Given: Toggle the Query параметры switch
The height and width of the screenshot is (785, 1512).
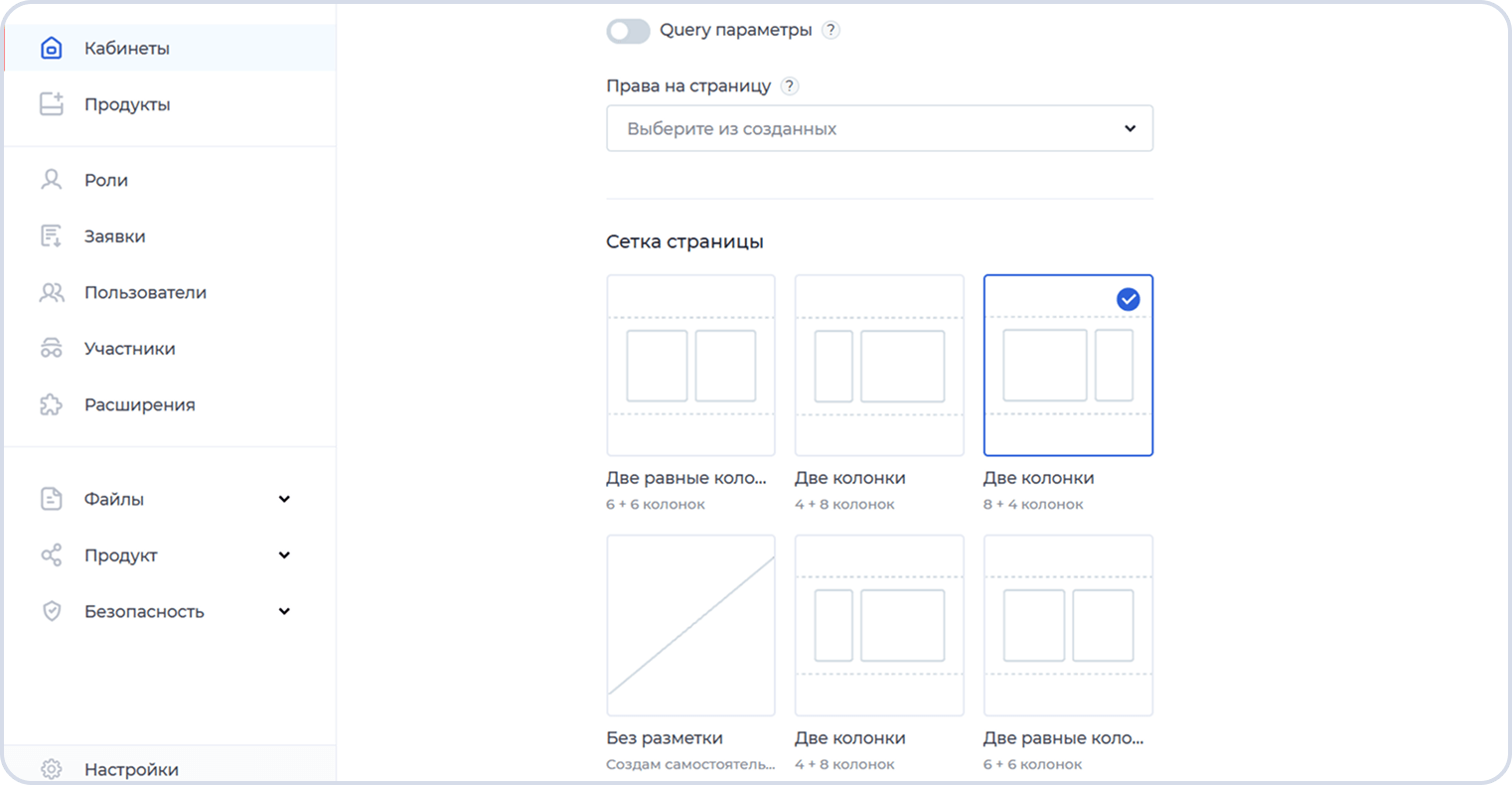Looking at the screenshot, I should pyautogui.click(x=628, y=31).
